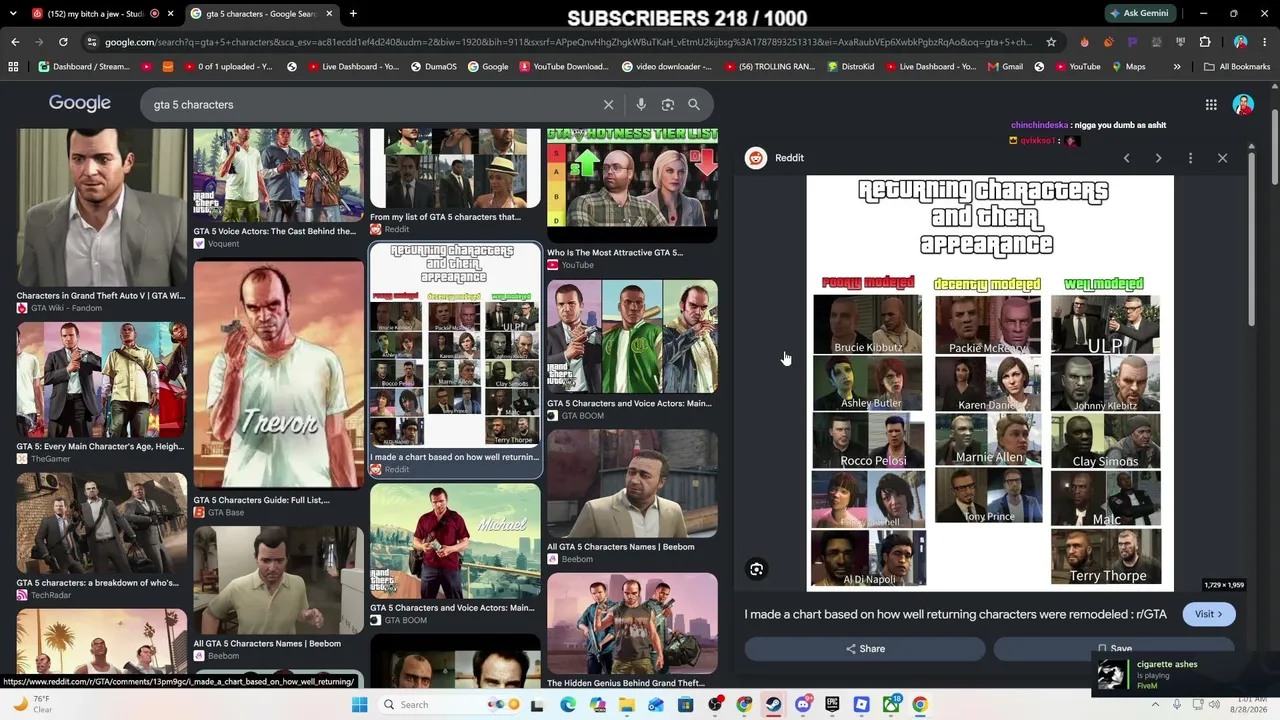Screen dimensions: 1280x720
Task: Open Epic Games Launcher from taskbar
Action: tap(832, 705)
